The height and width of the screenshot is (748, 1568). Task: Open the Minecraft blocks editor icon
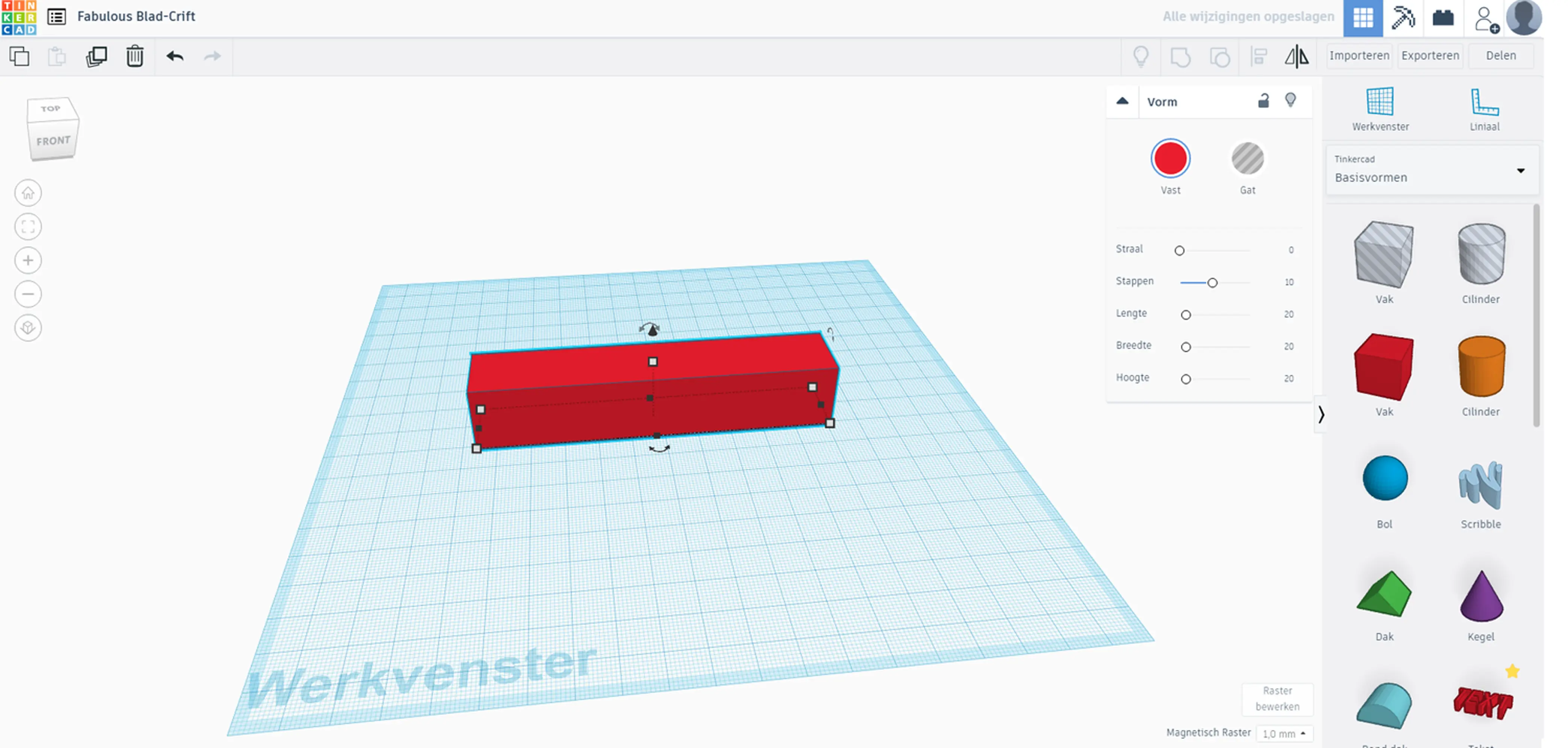[x=1403, y=17]
